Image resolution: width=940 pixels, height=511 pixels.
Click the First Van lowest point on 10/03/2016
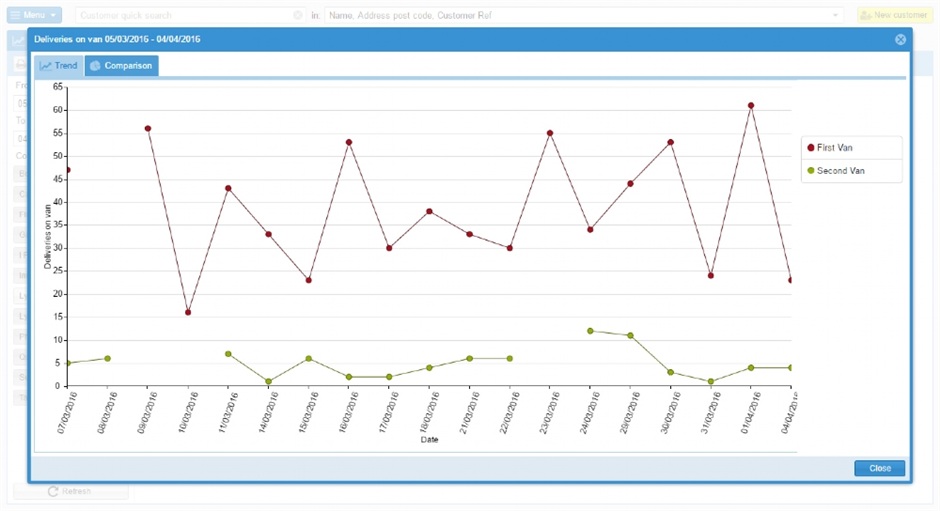coord(188,312)
